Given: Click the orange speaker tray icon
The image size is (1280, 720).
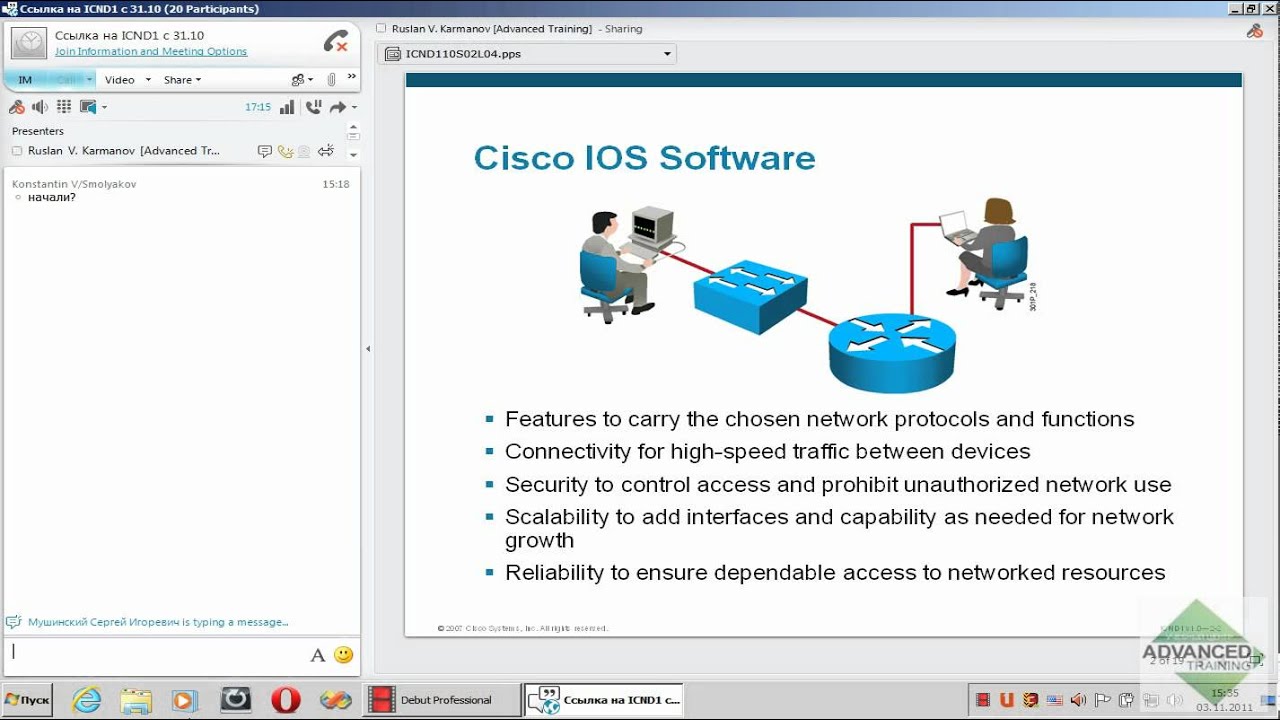Looking at the screenshot, I should pos(1079,700).
